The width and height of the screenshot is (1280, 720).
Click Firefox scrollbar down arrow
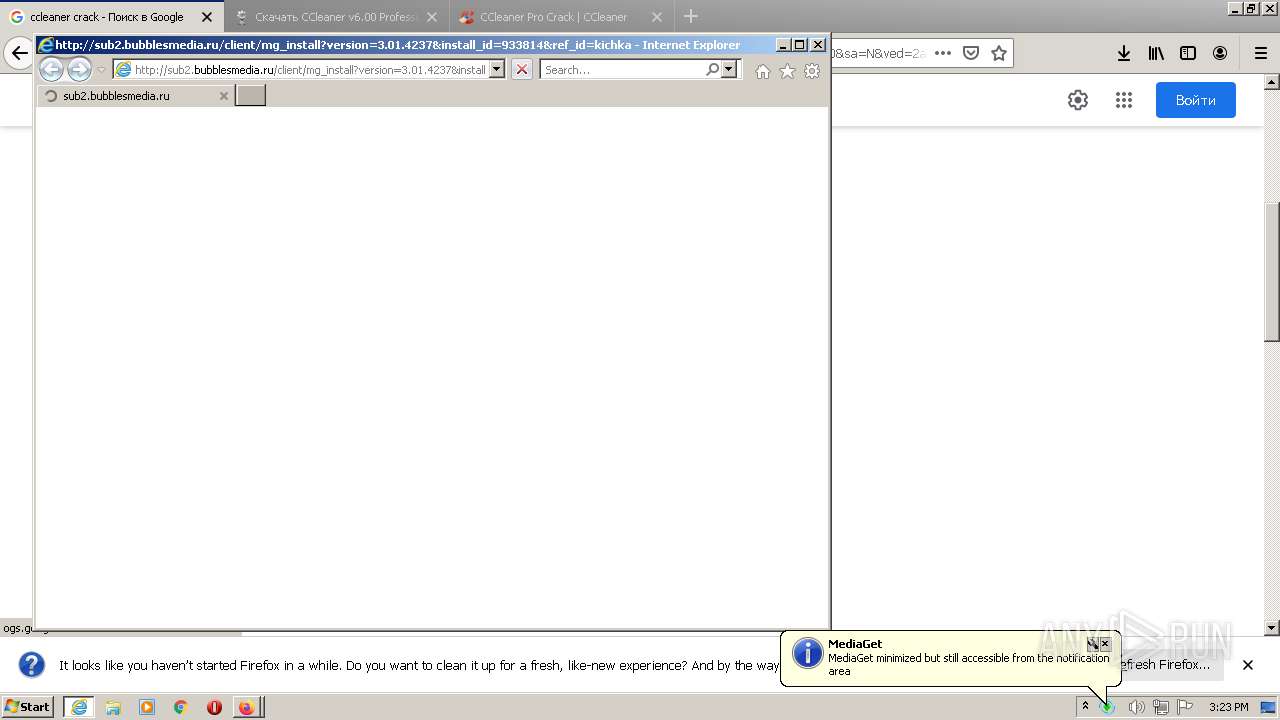1272,628
